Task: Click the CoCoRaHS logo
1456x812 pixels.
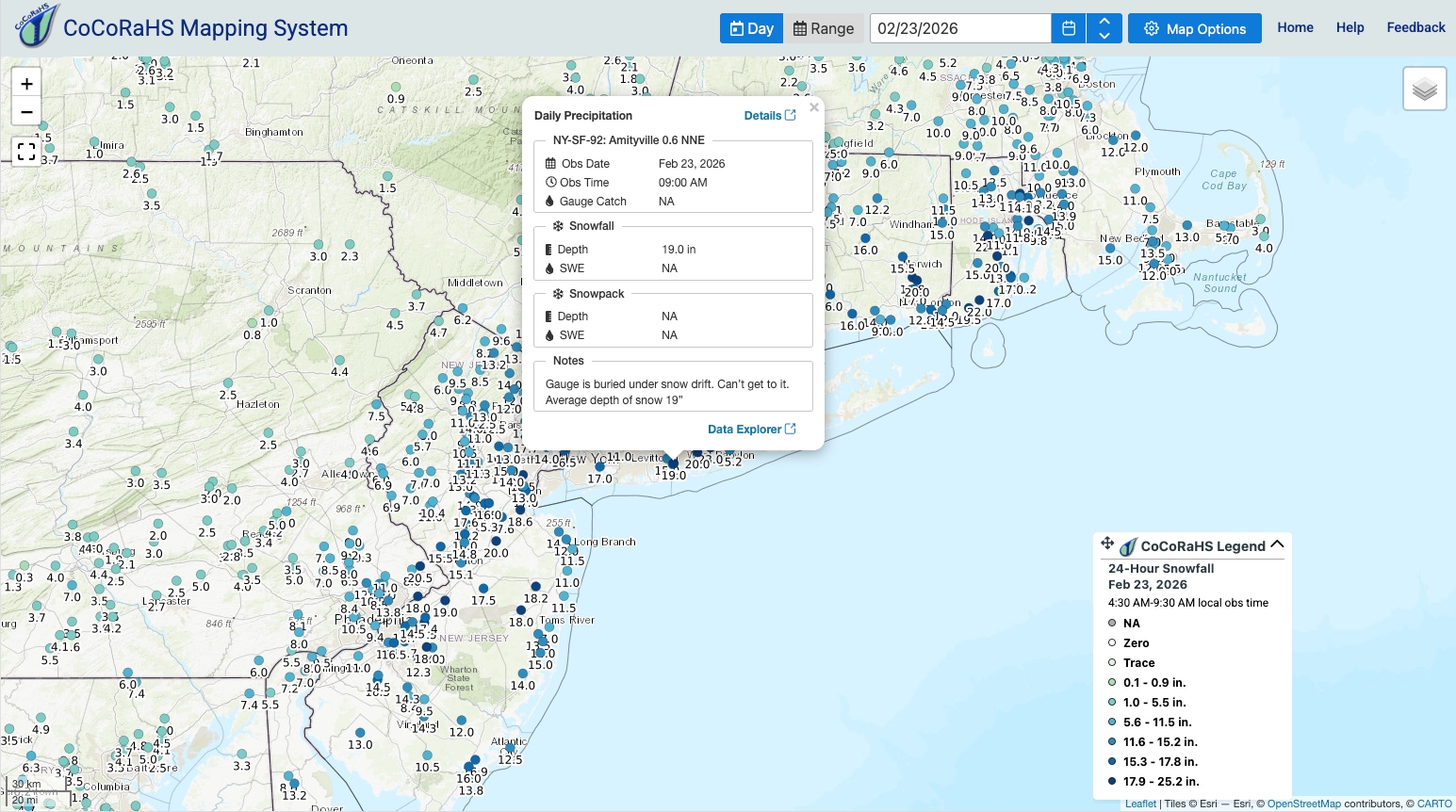Action: [37, 26]
